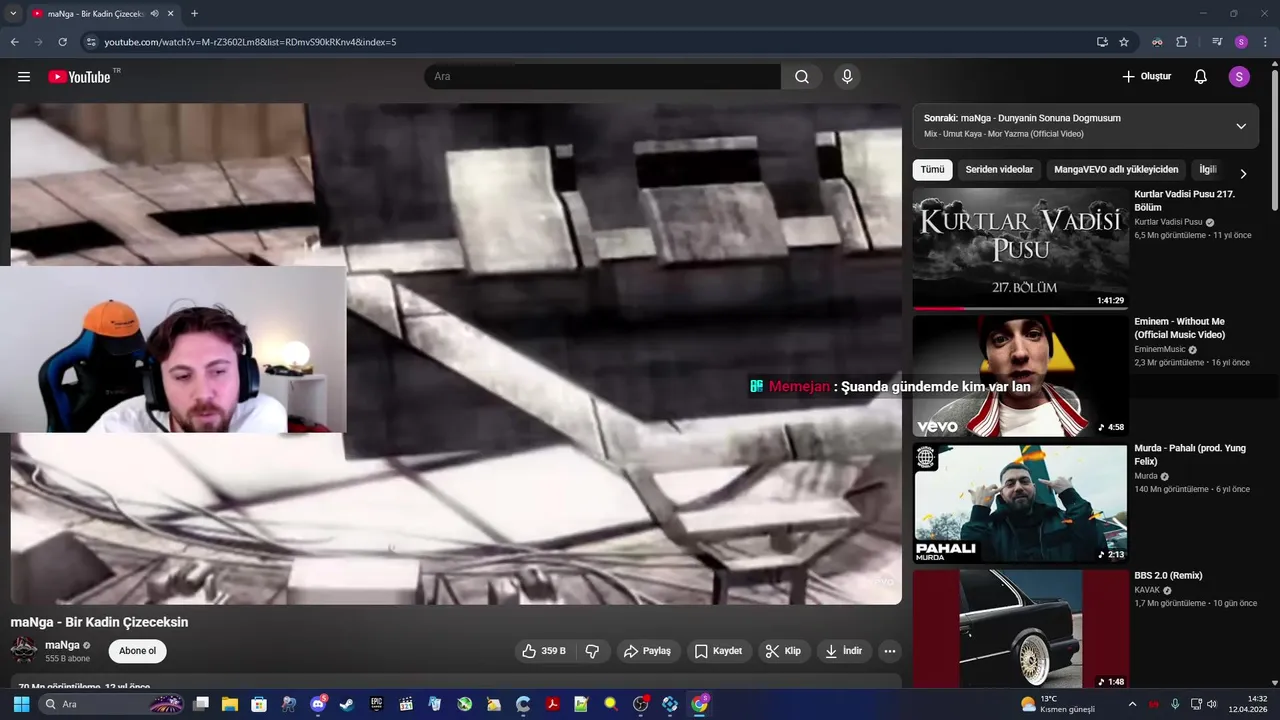Show hidden system tray icons
Image resolution: width=1280 pixels, height=720 pixels.
tap(1132, 704)
